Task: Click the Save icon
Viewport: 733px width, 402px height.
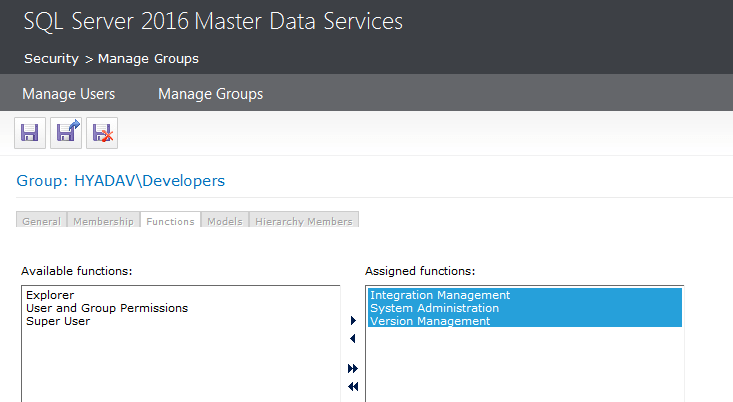Action: pyautogui.click(x=30, y=133)
